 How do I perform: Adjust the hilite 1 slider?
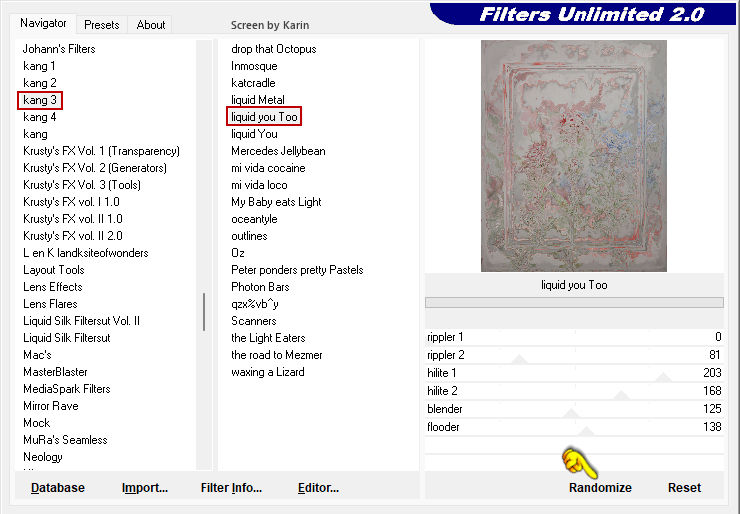coord(662,378)
